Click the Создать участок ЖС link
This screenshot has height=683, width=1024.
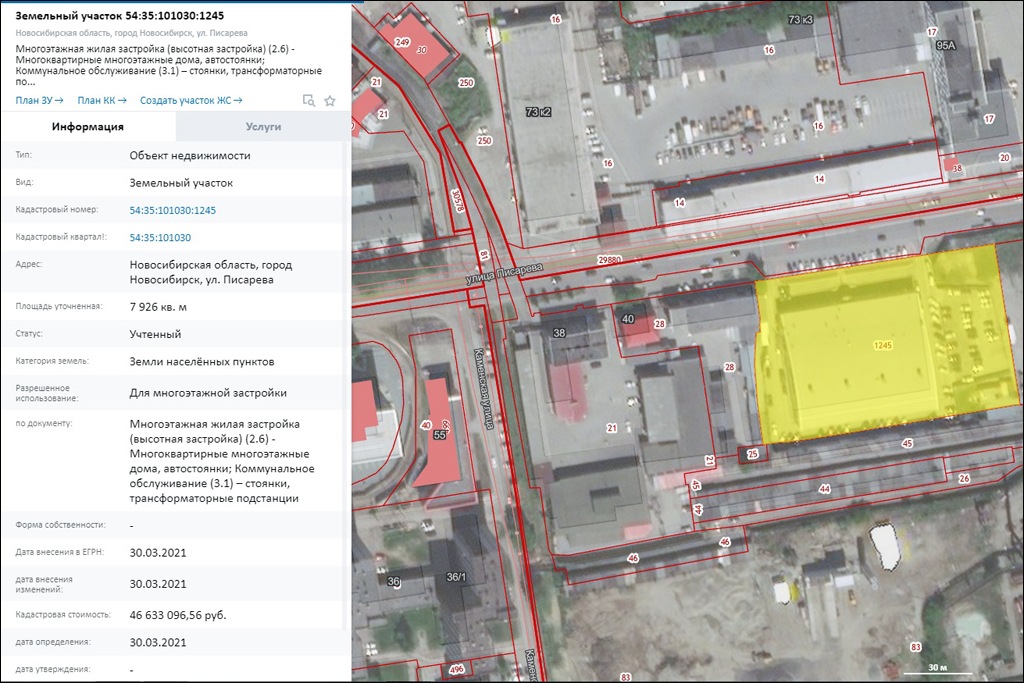[191, 100]
